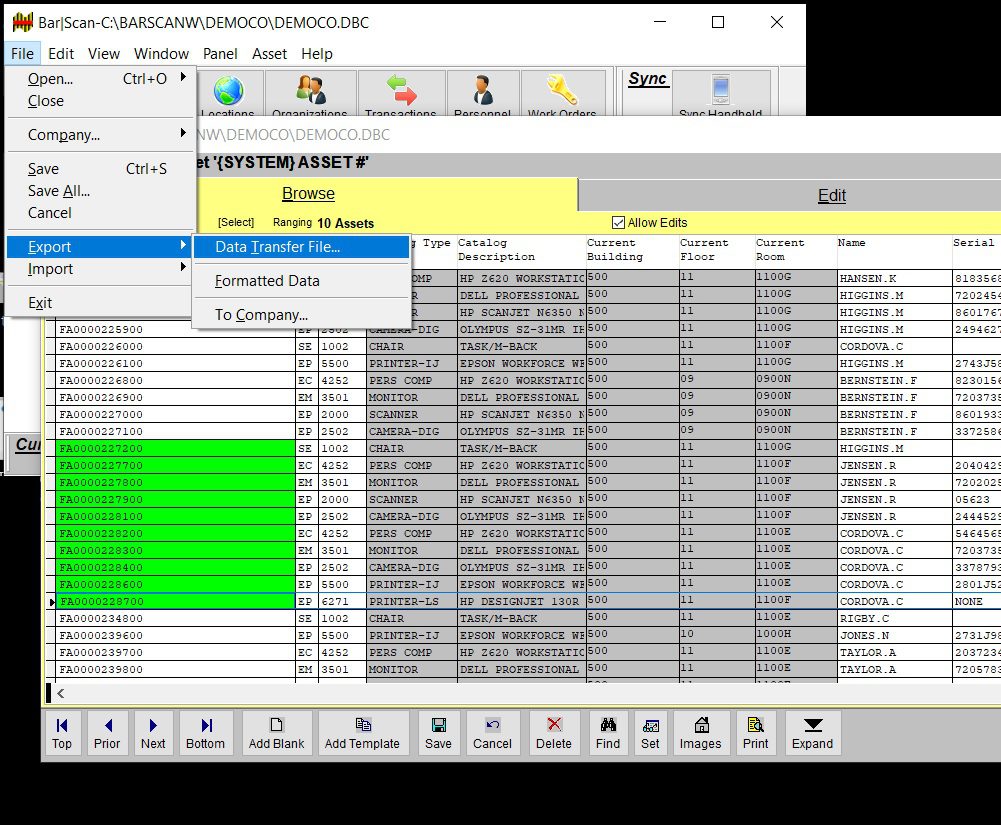This screenshot has height=825, width=1001.
Task: Click RIGBY.C name cell
Action: click(x=894, y=618)
